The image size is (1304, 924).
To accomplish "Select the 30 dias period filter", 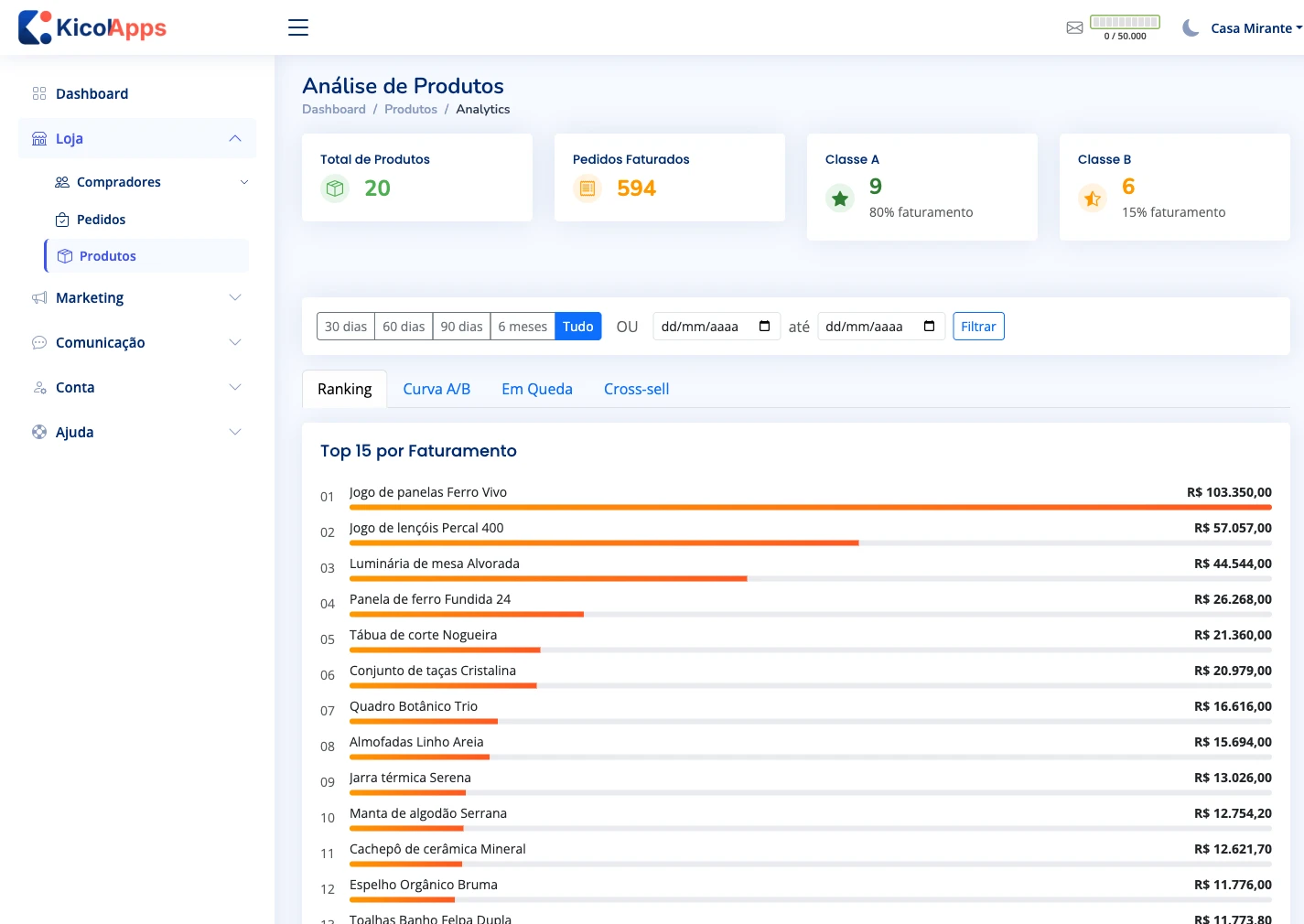I will (346, 327).
